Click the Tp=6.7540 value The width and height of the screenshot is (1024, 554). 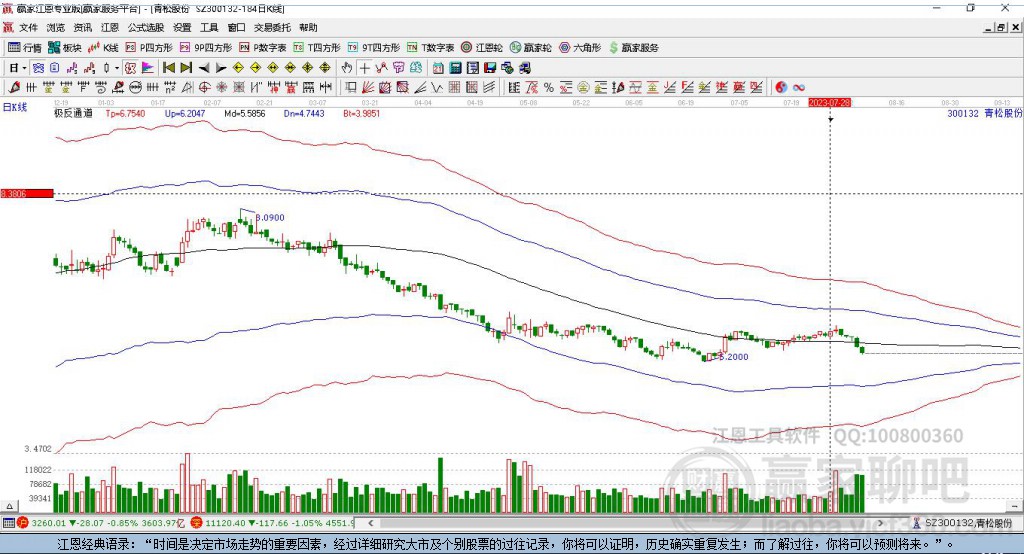click(125, 113)
